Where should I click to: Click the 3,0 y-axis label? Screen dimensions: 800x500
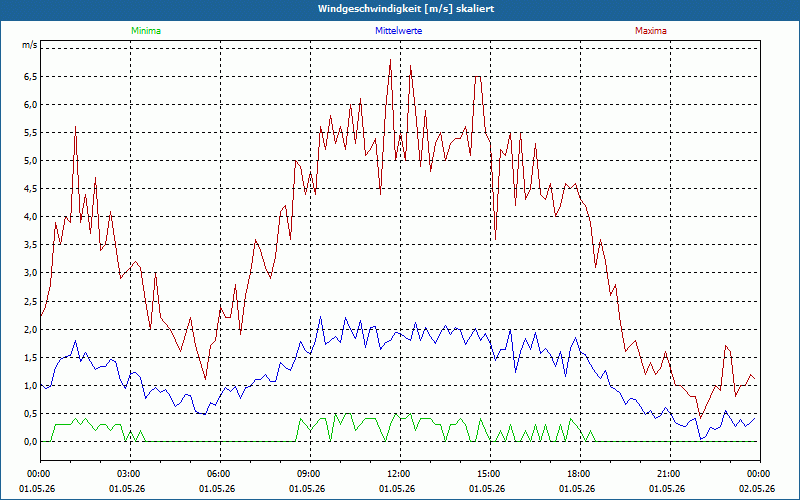[x=31, y=273]
